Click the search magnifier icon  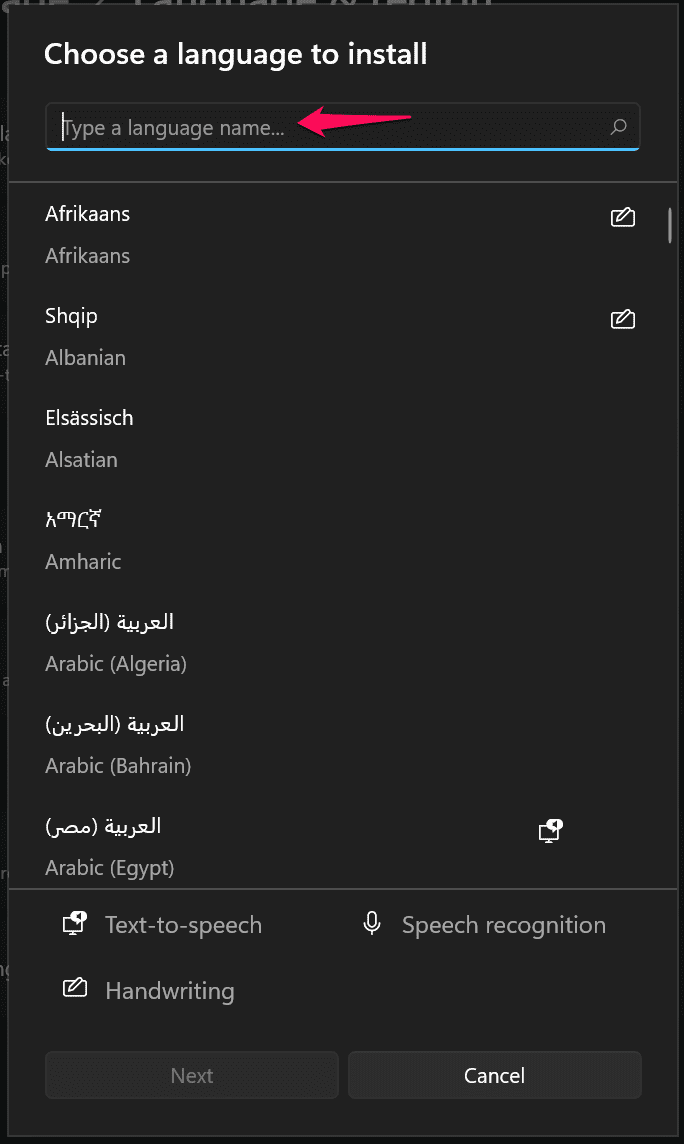[619, 127]
